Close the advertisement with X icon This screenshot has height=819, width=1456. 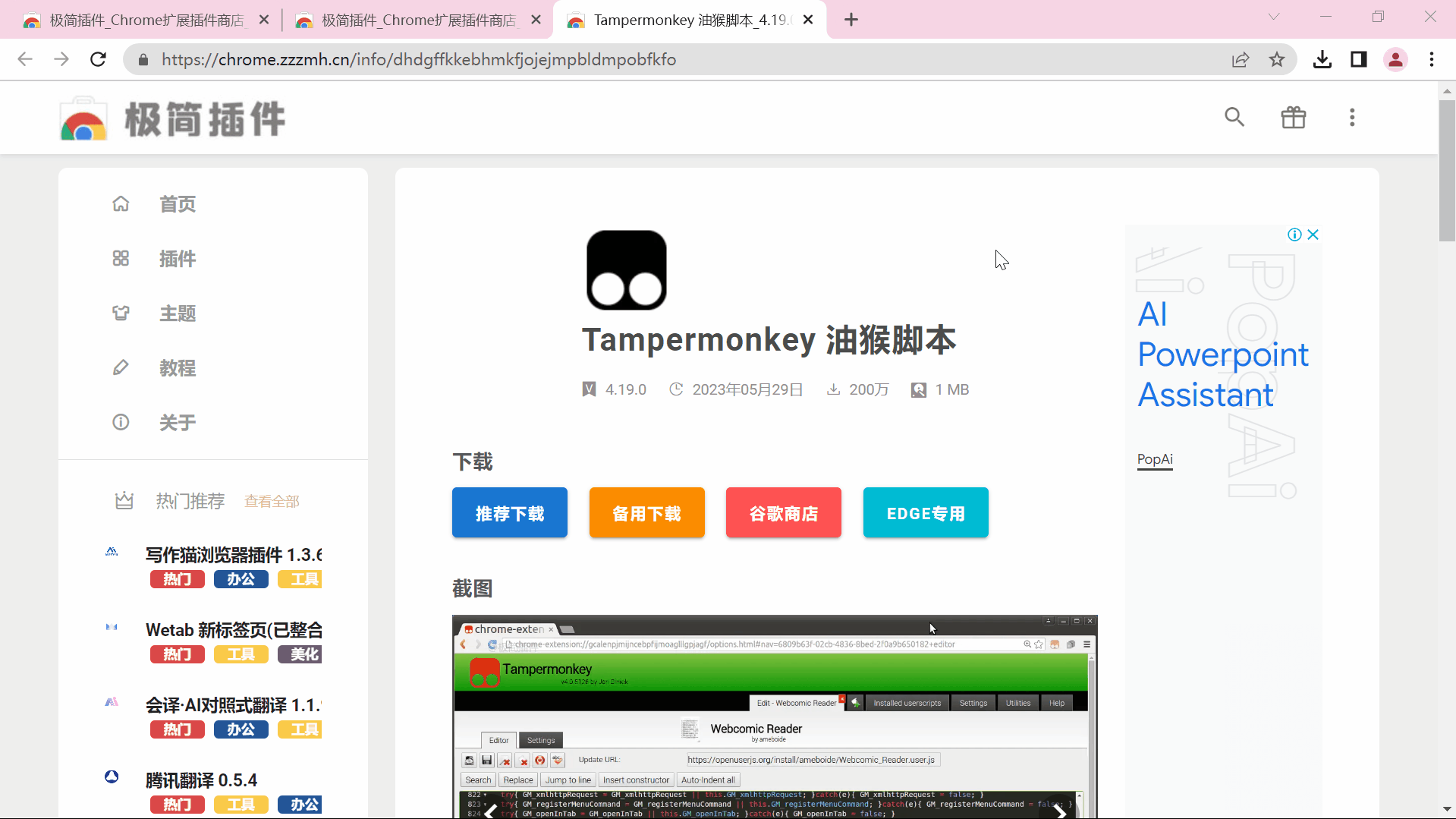click(1313, 235)
